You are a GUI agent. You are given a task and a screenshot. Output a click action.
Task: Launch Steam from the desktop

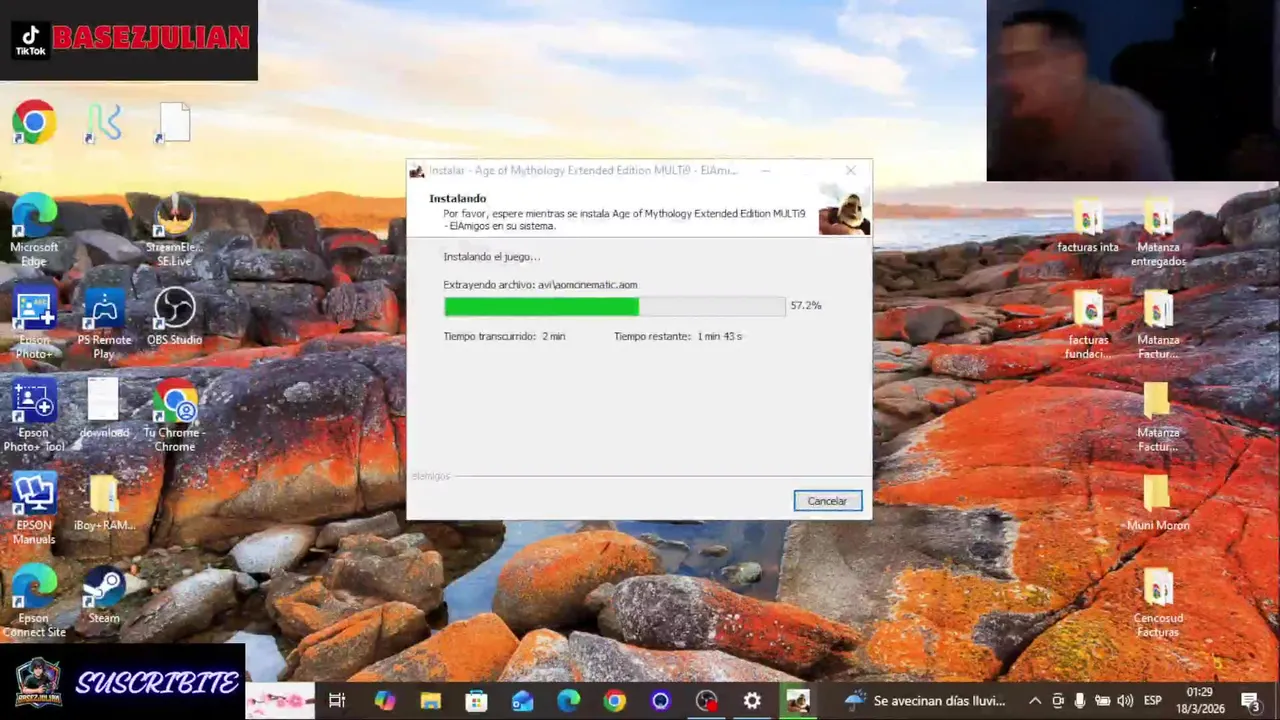tap(104, 595)
